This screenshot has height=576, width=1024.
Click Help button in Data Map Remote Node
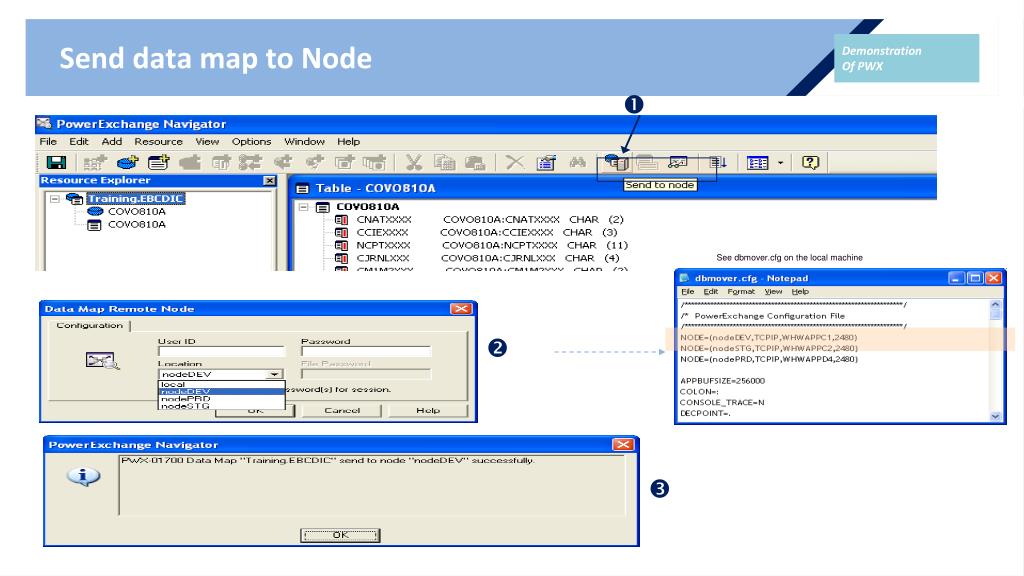pyautogui.click(x=428, y=411)
